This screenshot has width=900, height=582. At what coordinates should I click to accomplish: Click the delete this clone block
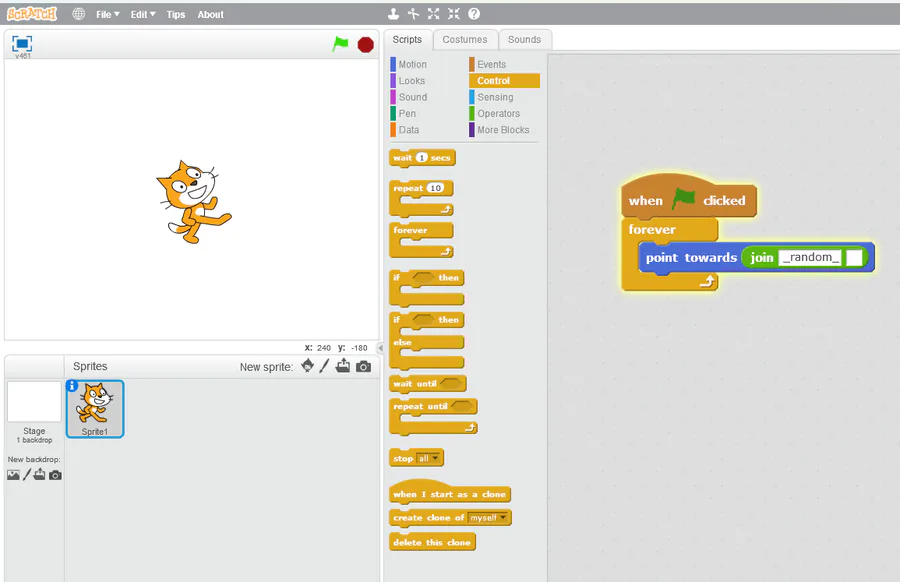pyautogui.click(x=432, y=542)
